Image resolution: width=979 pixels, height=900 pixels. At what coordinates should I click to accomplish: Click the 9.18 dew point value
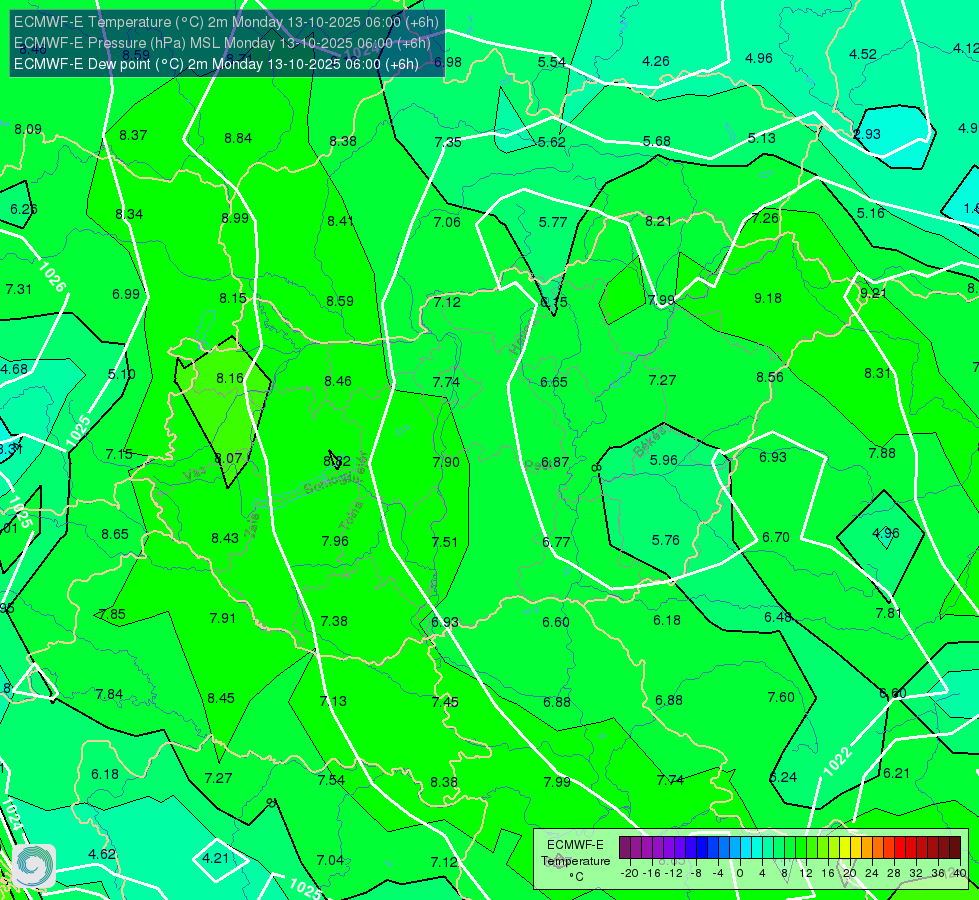click(767, 299)
